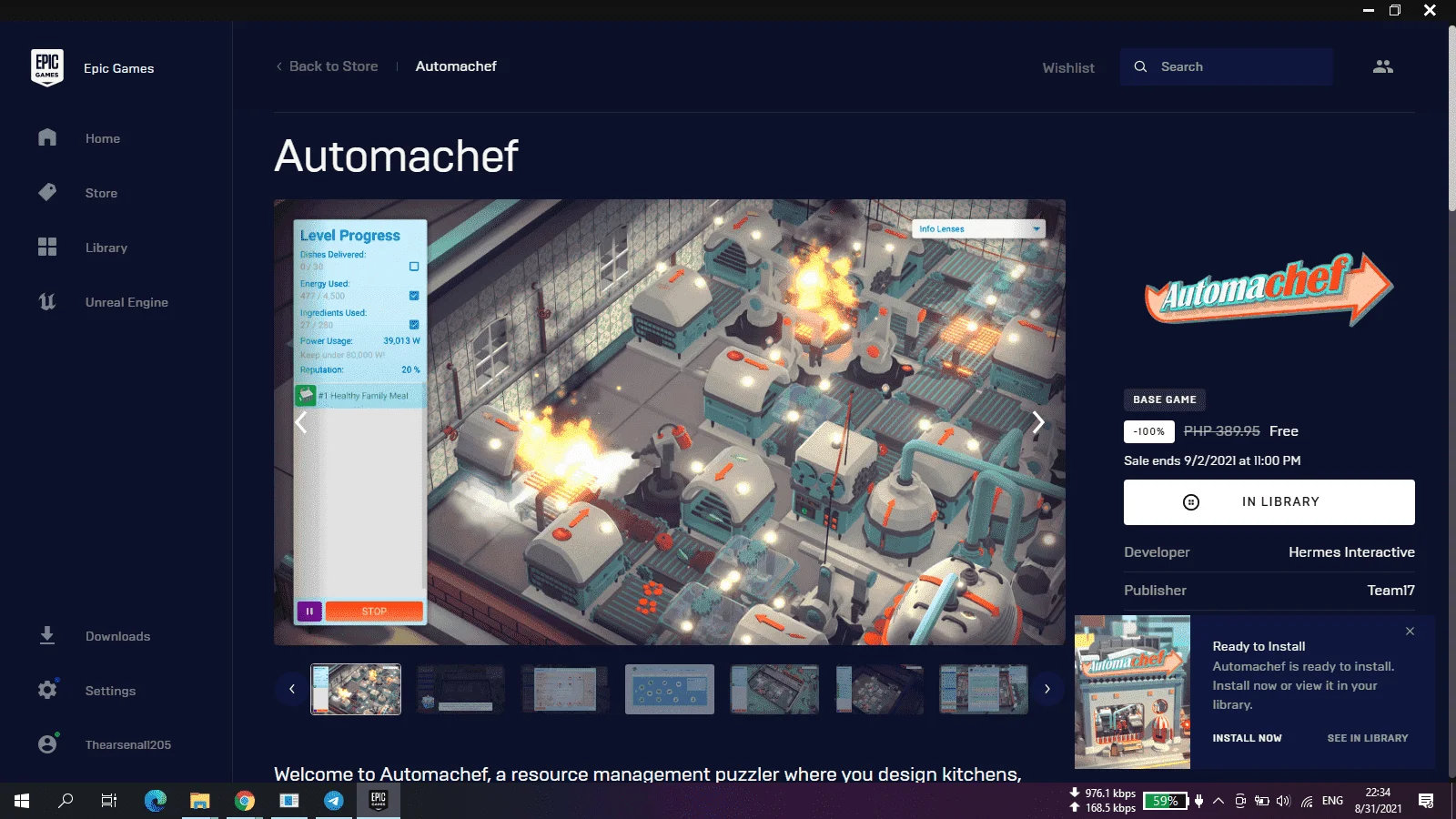
Task: Click the search magnifier icon
Action: click(x=1140, y=66)
